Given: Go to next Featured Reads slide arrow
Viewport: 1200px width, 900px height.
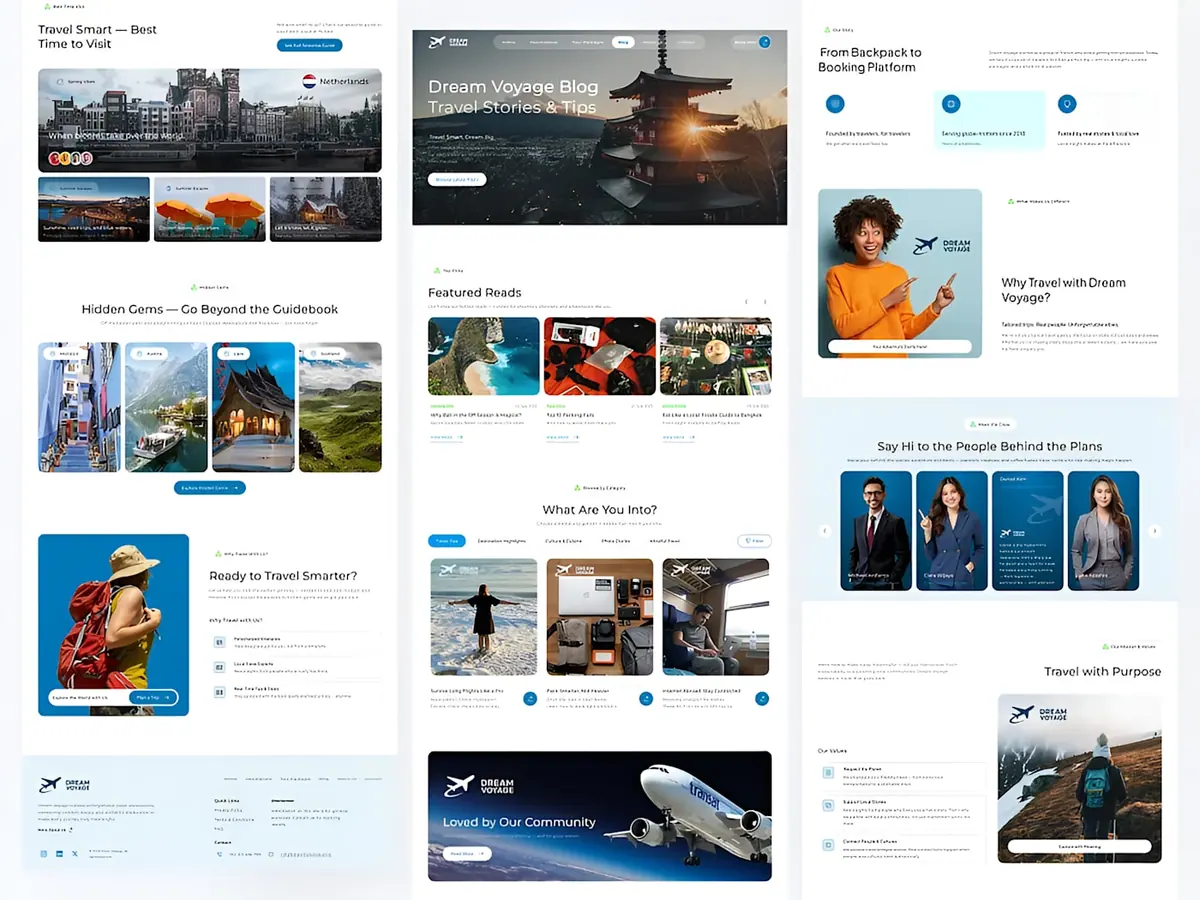Looking at the screenshot, I should (765, 301).
